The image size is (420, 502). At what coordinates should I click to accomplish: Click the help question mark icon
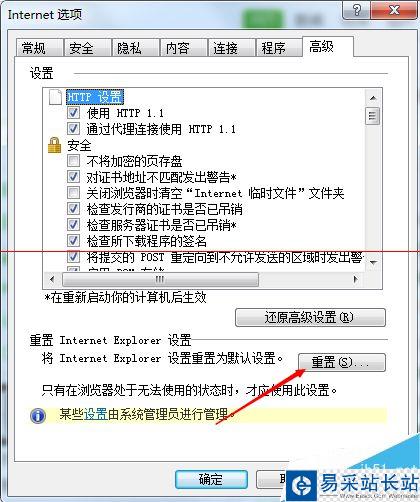point(357,10)
